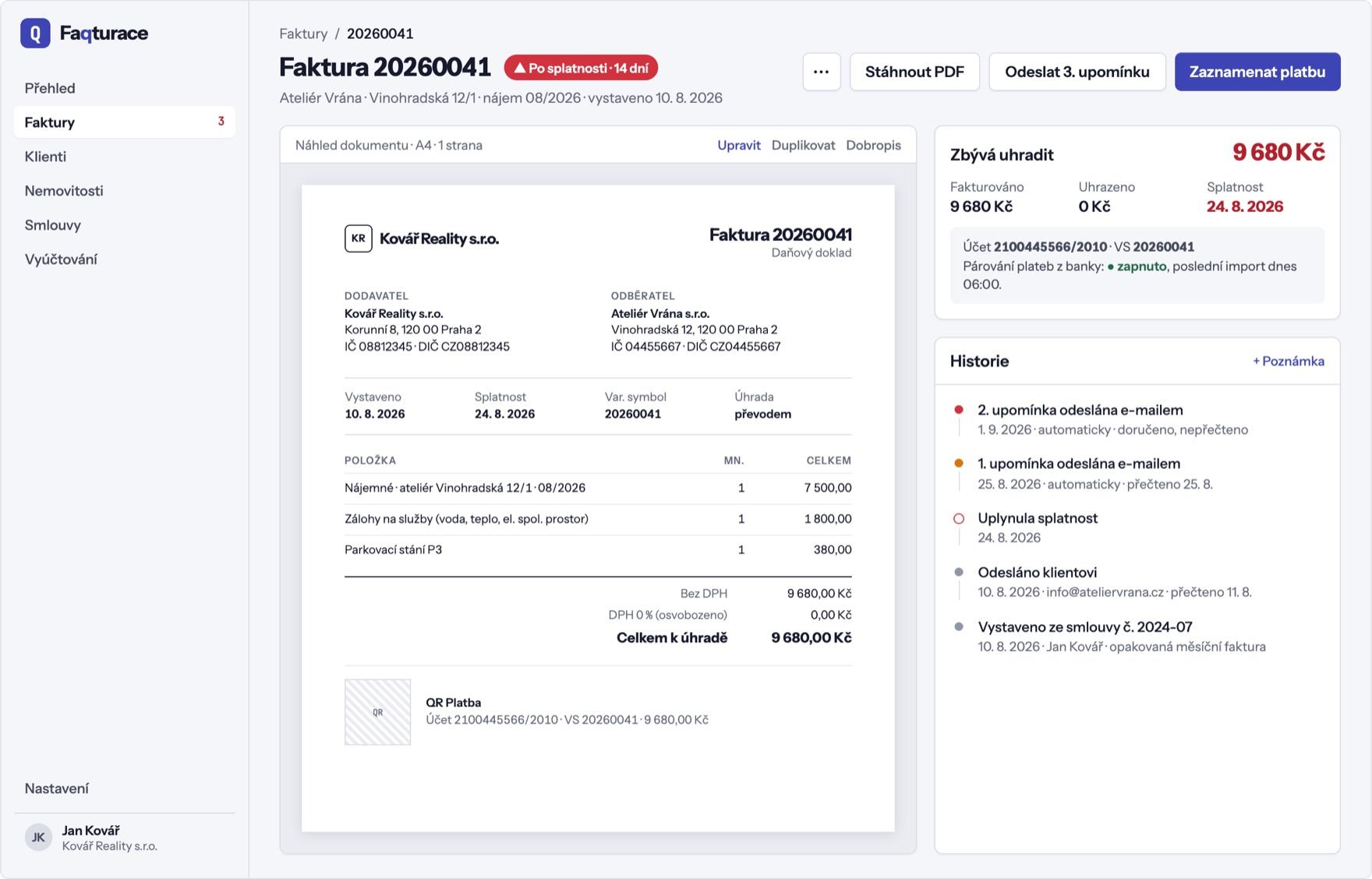
Task: Send the third reminder via Odeslat 3. upomínku
Action: 1077,72
